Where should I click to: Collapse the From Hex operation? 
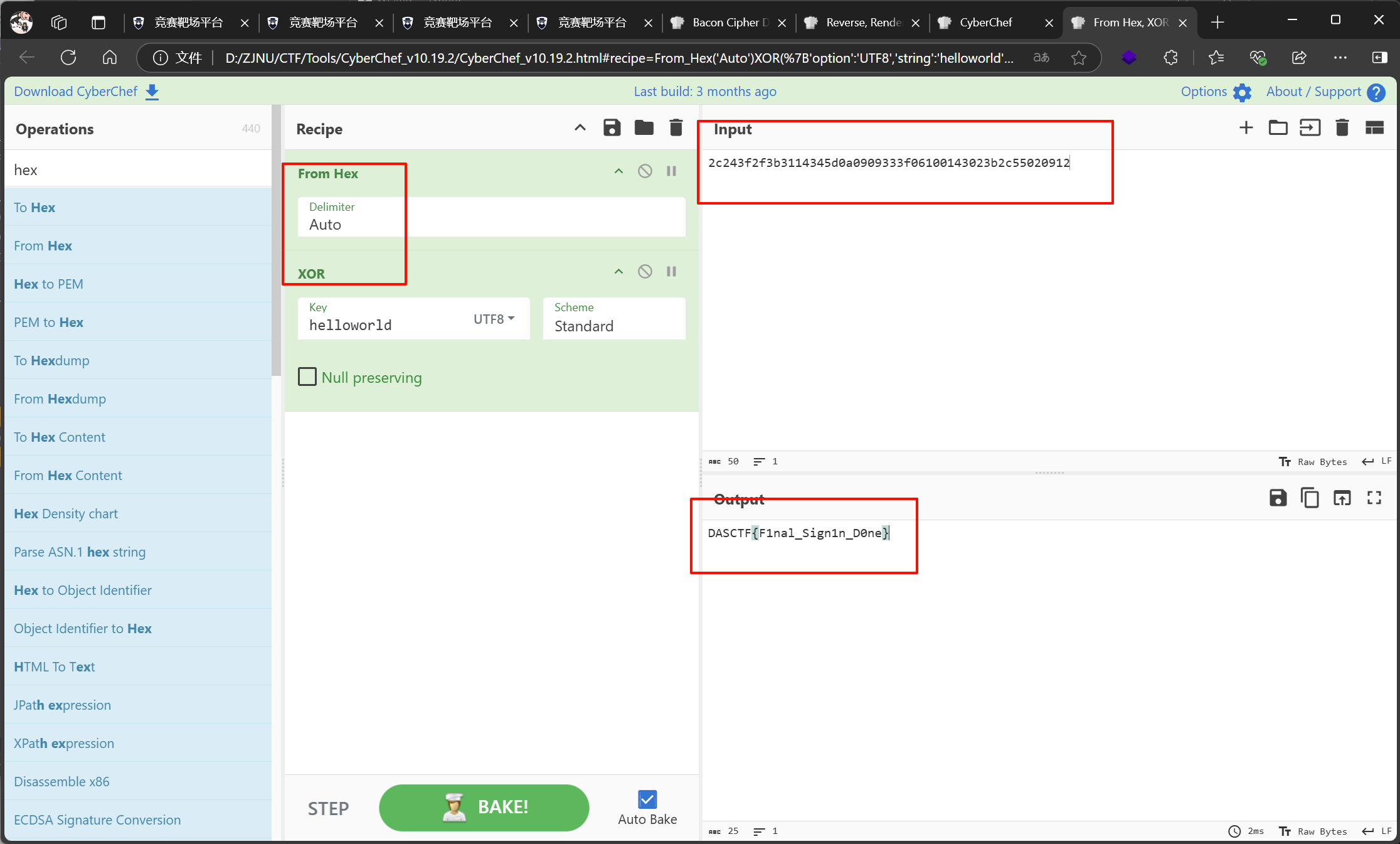pos(618,171)
